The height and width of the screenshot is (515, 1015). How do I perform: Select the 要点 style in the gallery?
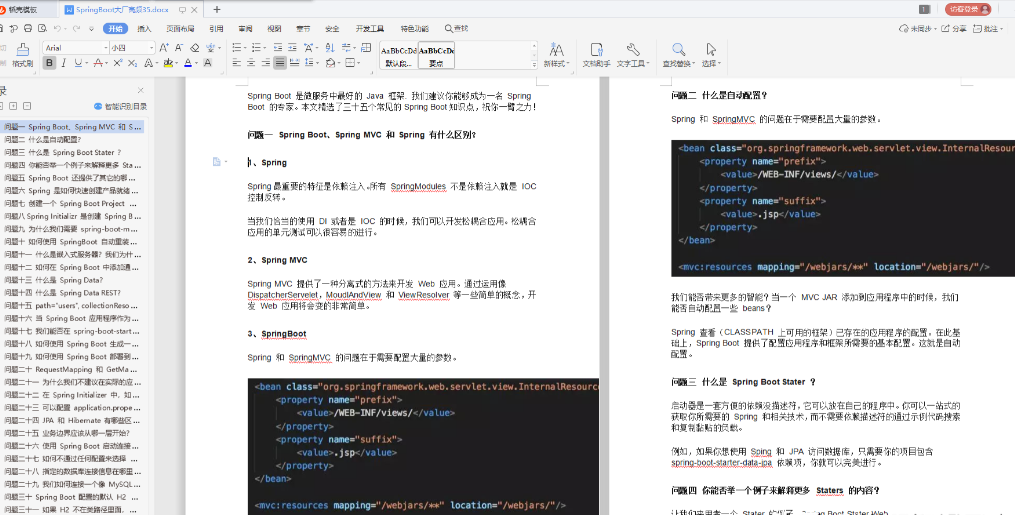[x=436, y=56]
